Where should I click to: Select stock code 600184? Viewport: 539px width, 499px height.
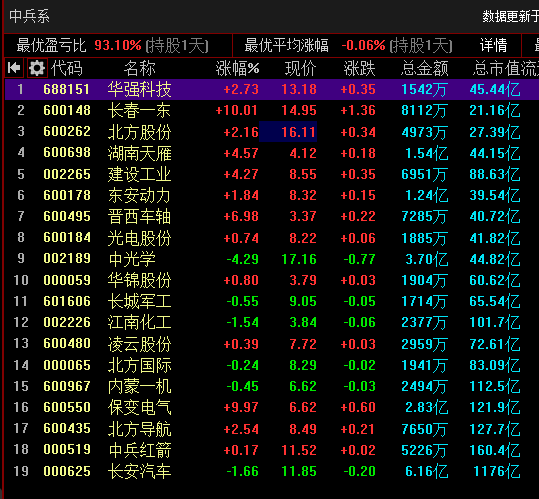point(67,237)
